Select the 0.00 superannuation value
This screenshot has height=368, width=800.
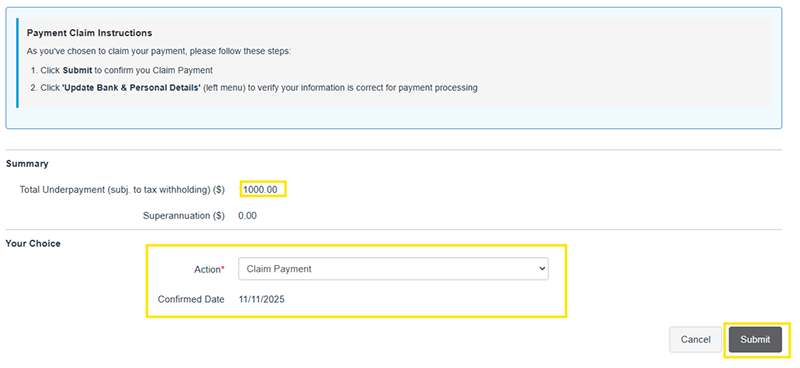pos(247,216)
